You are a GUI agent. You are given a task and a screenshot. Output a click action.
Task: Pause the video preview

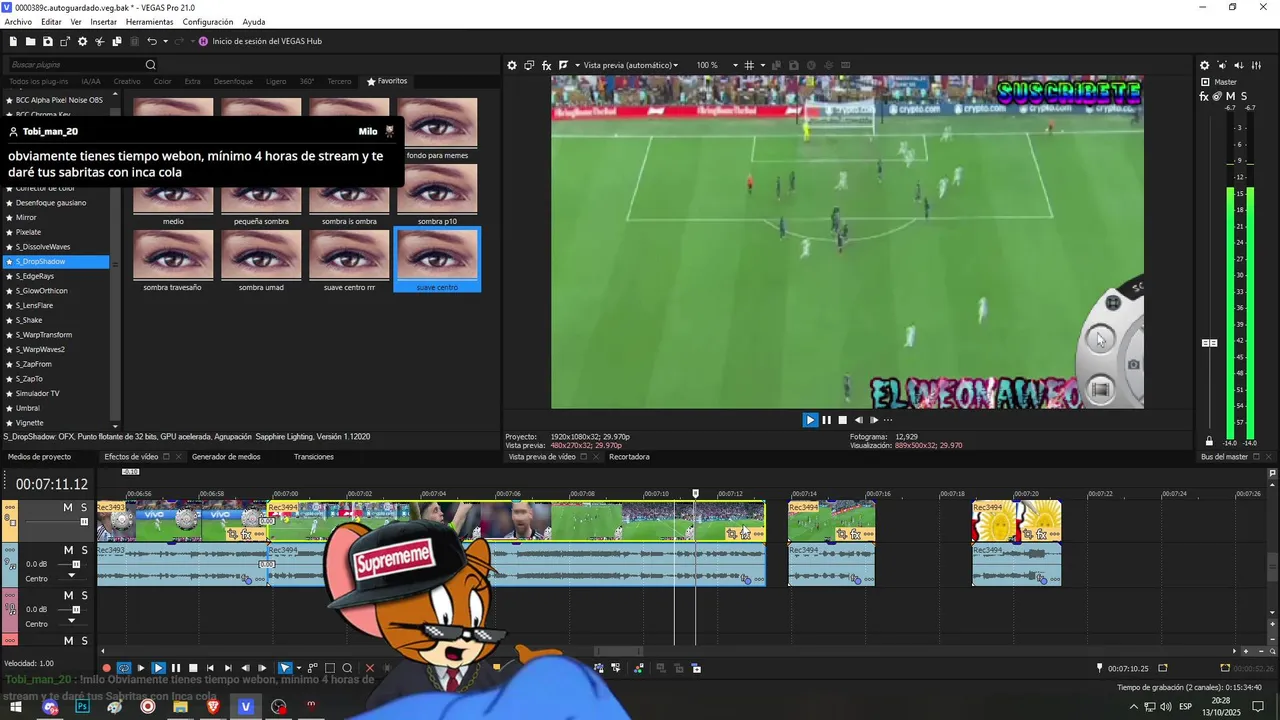tap(826, 420)
